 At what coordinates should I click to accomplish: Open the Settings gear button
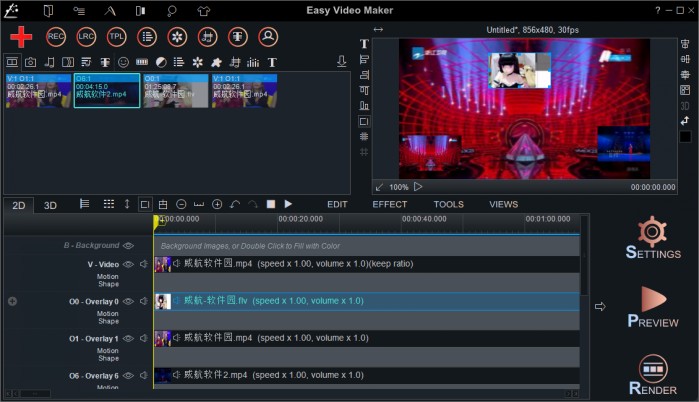pyautogui.click(x=653, y=238)
